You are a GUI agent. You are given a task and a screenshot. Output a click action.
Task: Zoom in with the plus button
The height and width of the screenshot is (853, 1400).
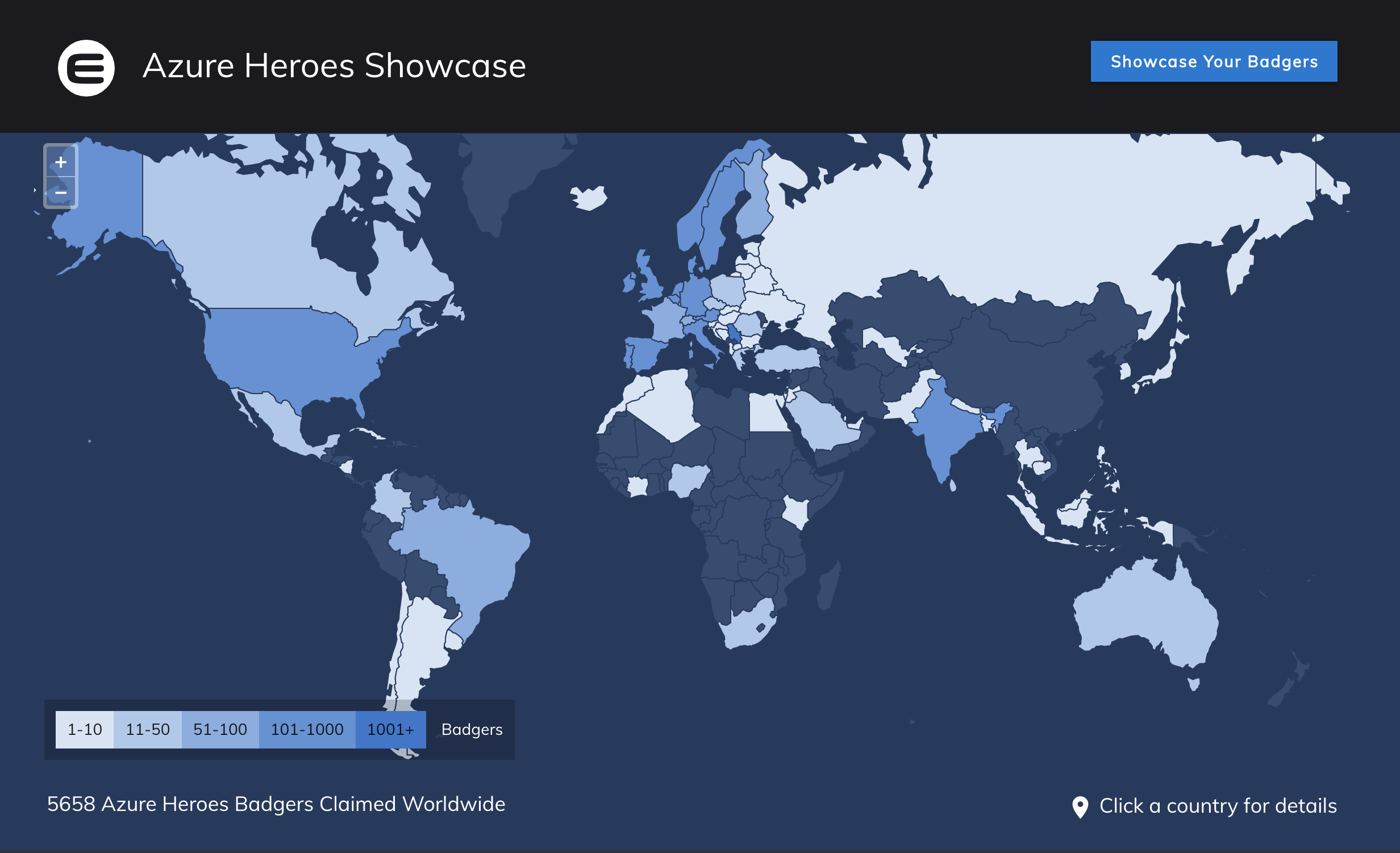[x=61, y=162]
